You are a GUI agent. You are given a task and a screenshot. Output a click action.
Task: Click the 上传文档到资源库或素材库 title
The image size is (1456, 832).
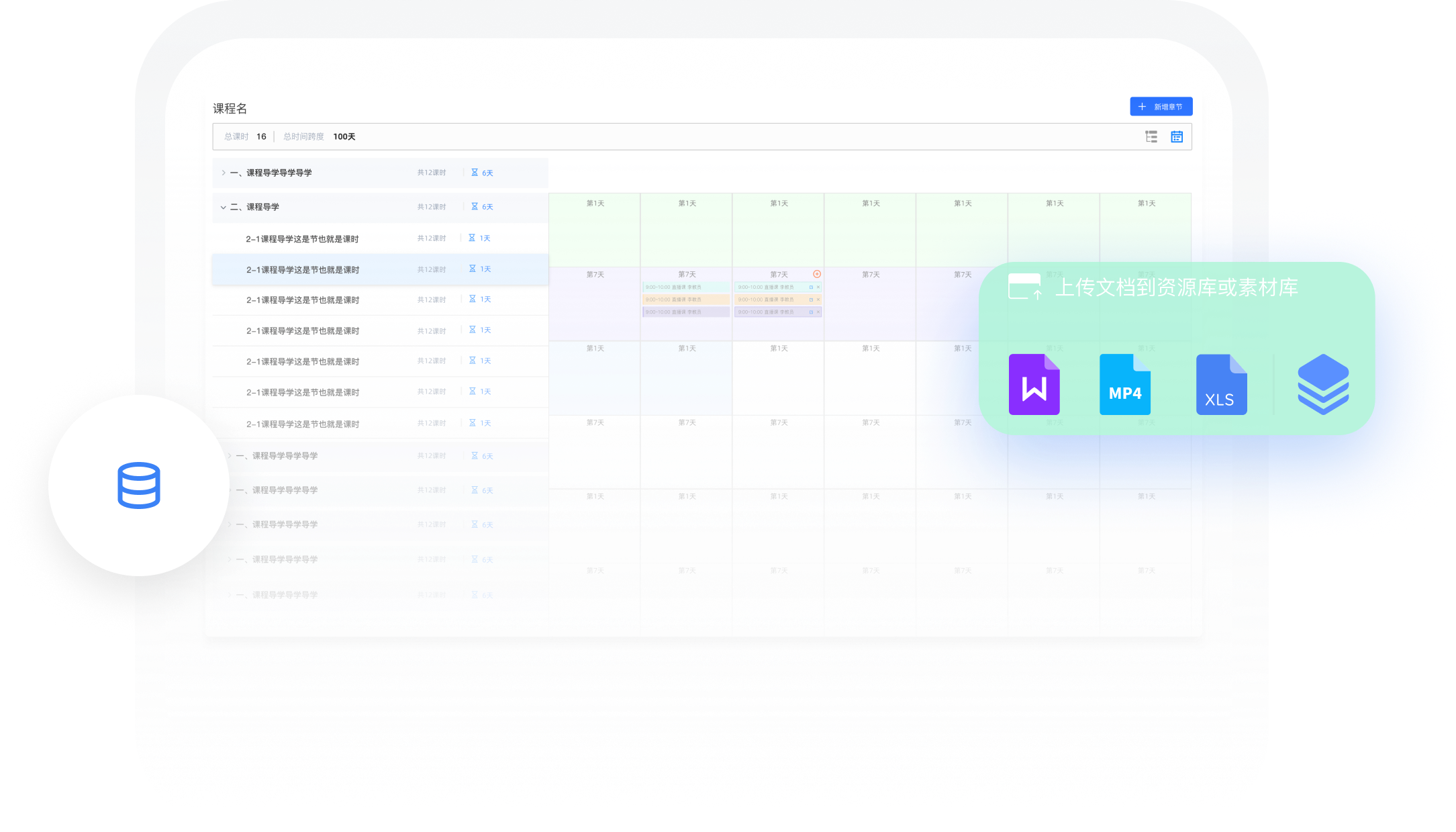click(x=1177, y=287)
